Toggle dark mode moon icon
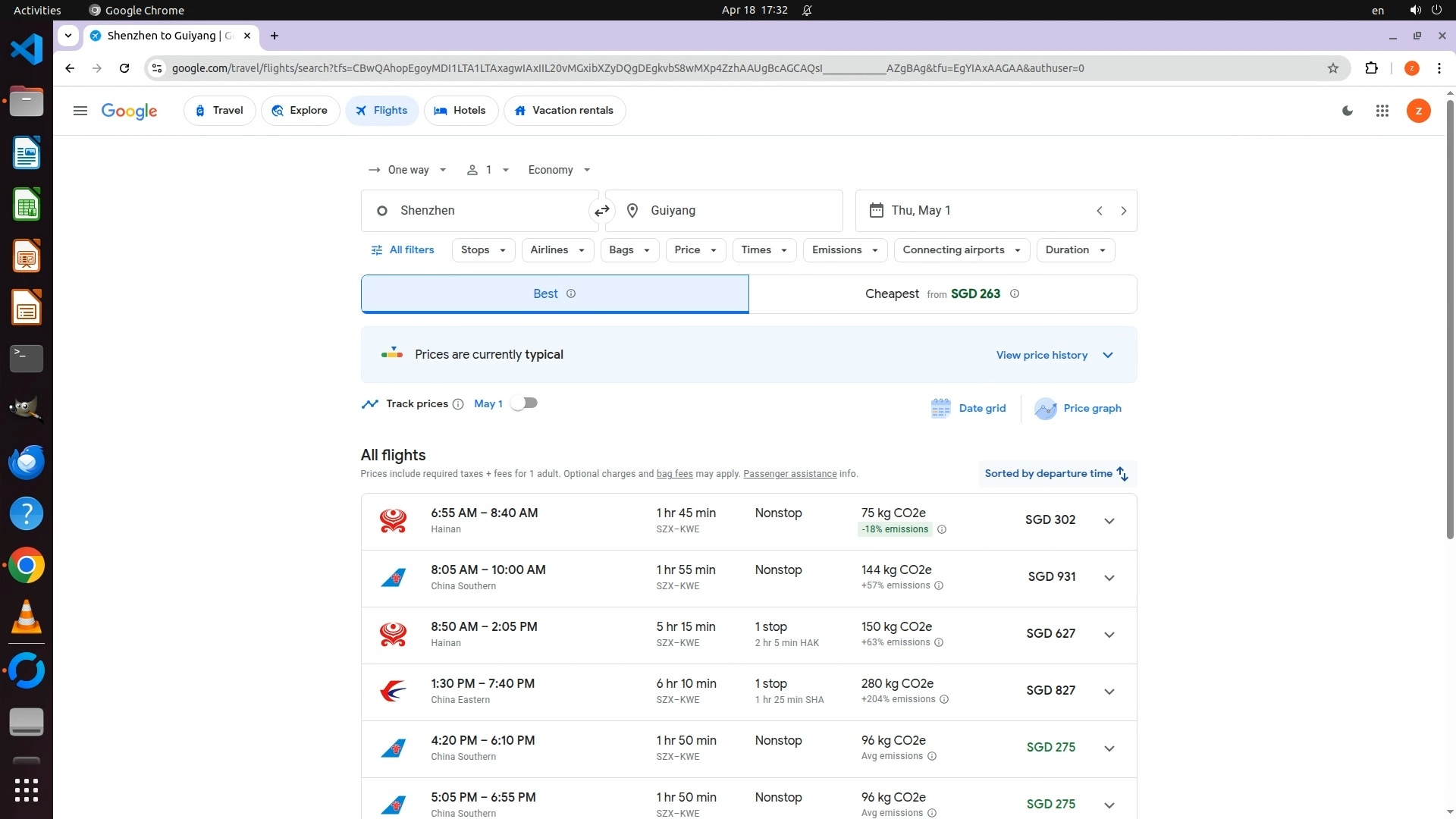 (x=1348, y=111)
